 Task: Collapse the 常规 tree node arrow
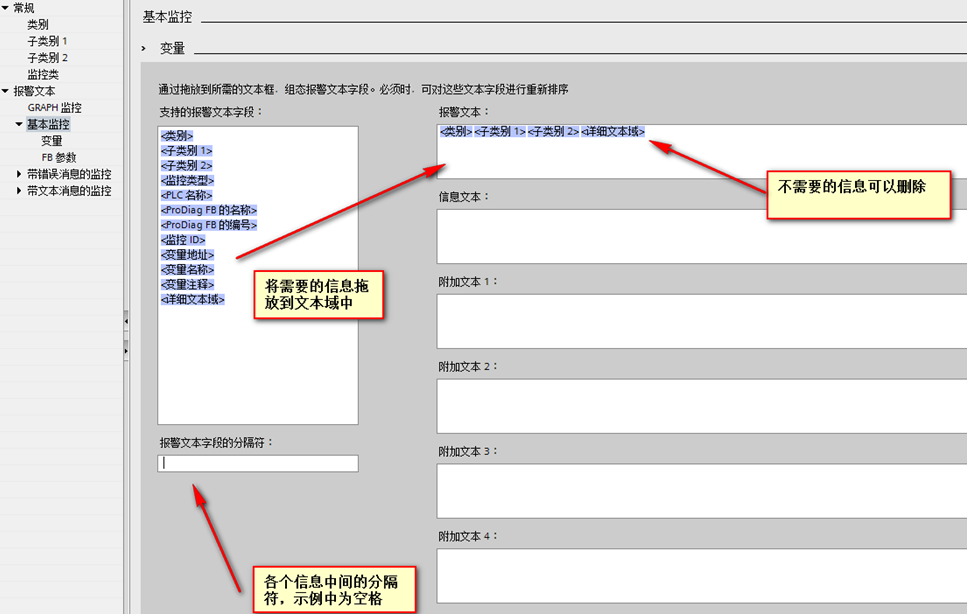[x=6, y=8]
